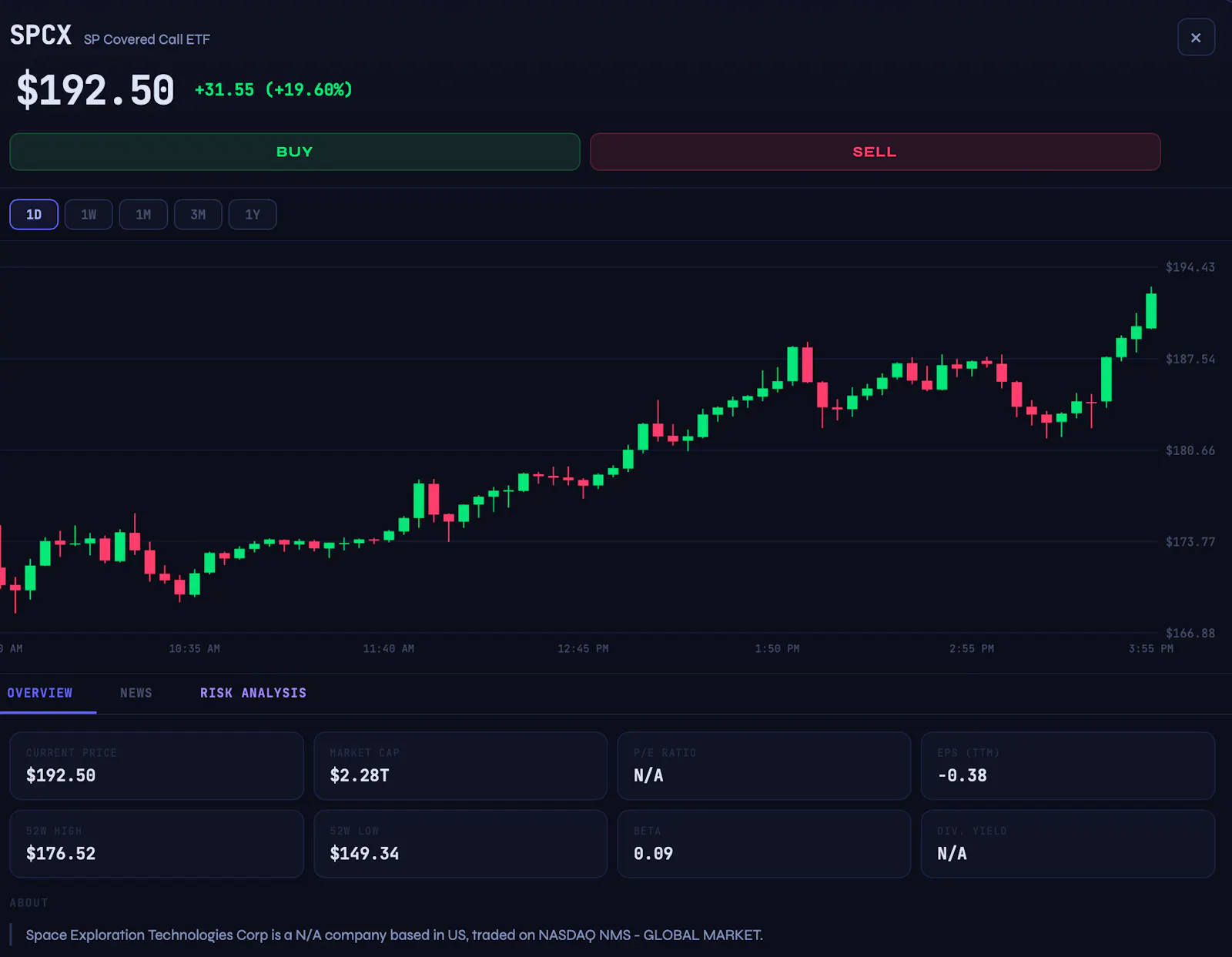Click the 52W Low $149.34 card

click(460, 844)
